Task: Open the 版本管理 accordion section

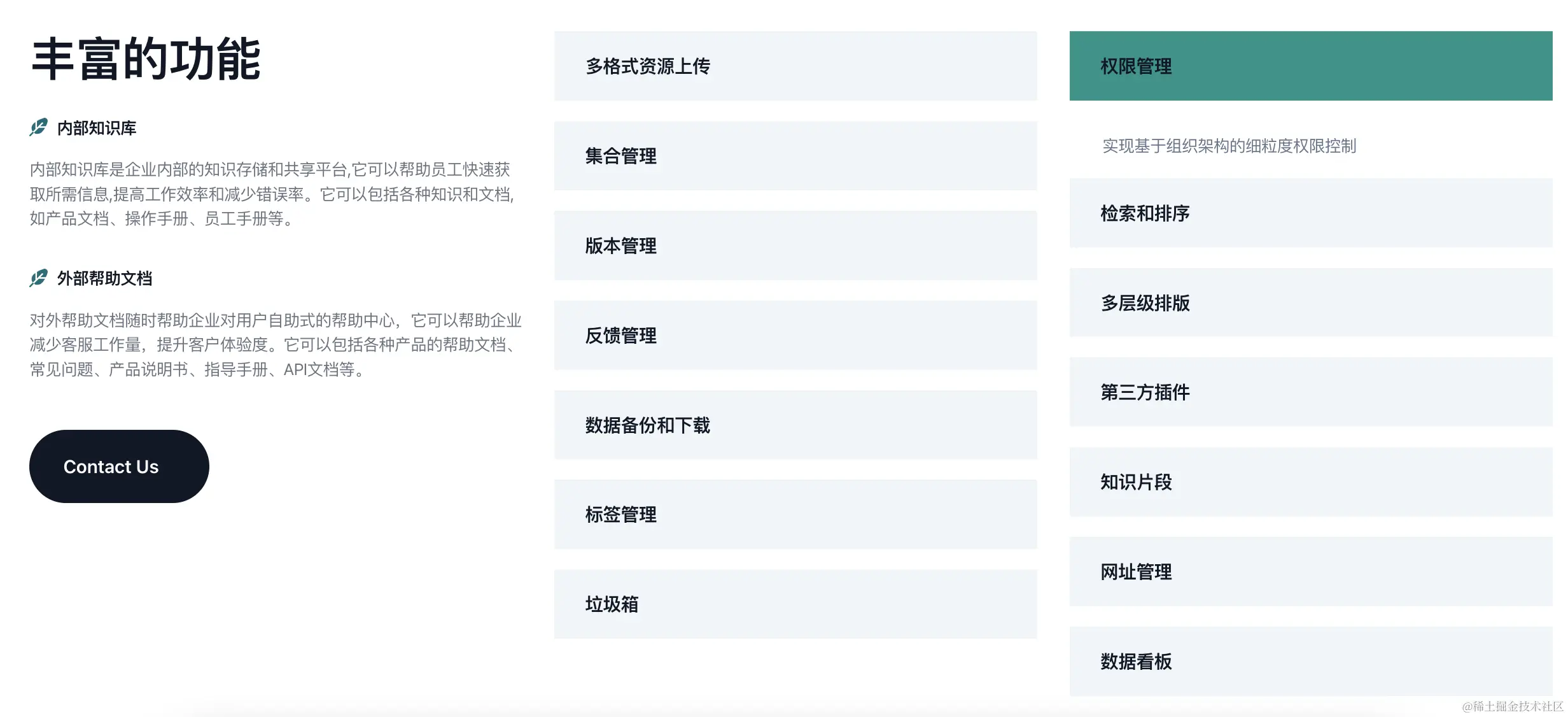Action: coord(795,246)
